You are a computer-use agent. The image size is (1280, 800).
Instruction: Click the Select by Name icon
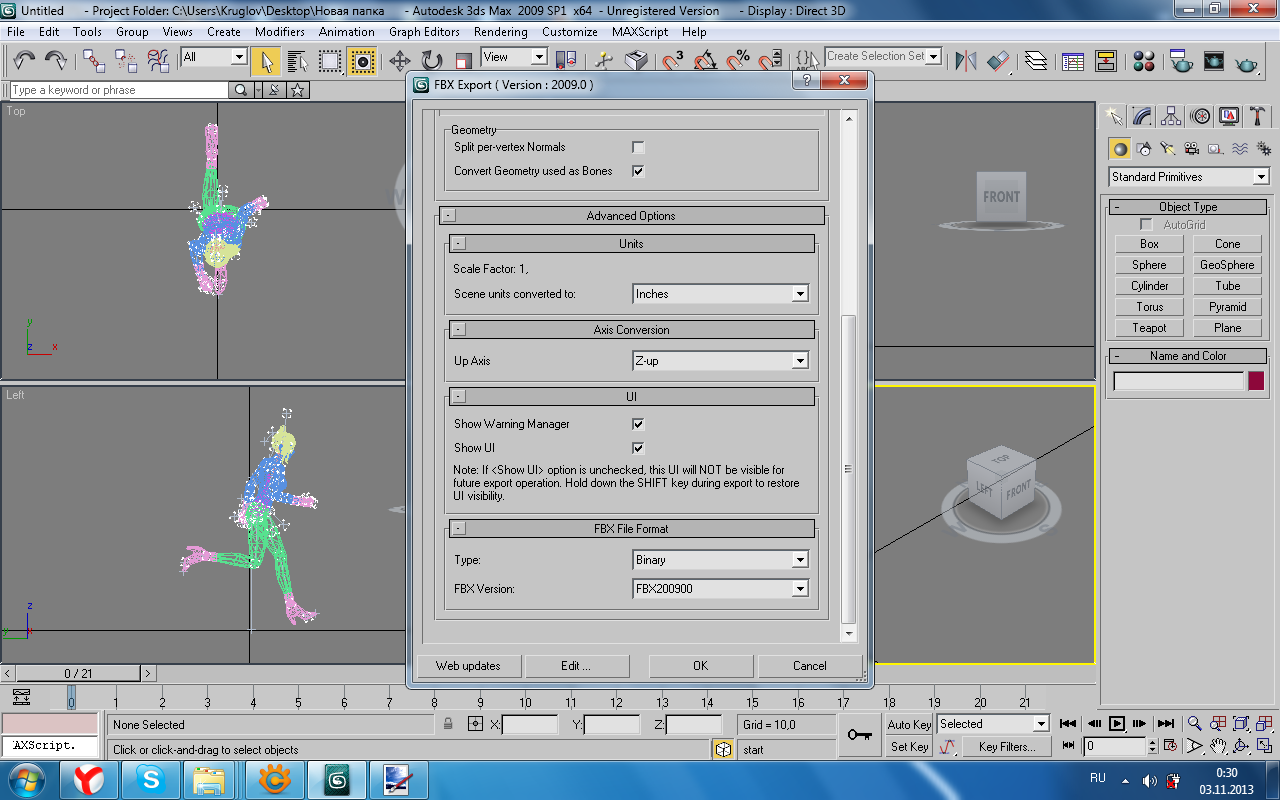click(x=297, y=61)
